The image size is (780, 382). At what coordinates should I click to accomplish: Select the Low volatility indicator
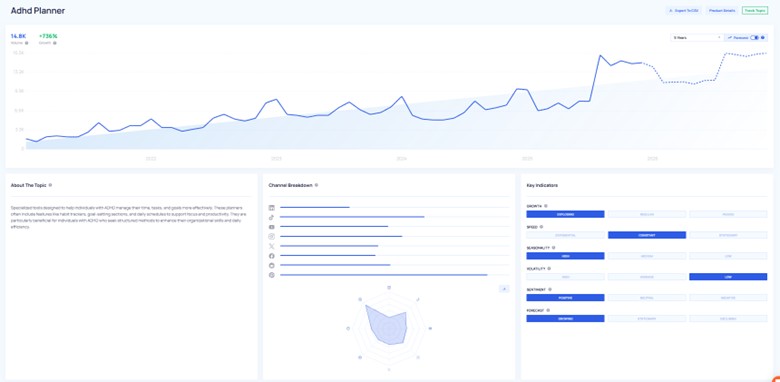[728, 277]
